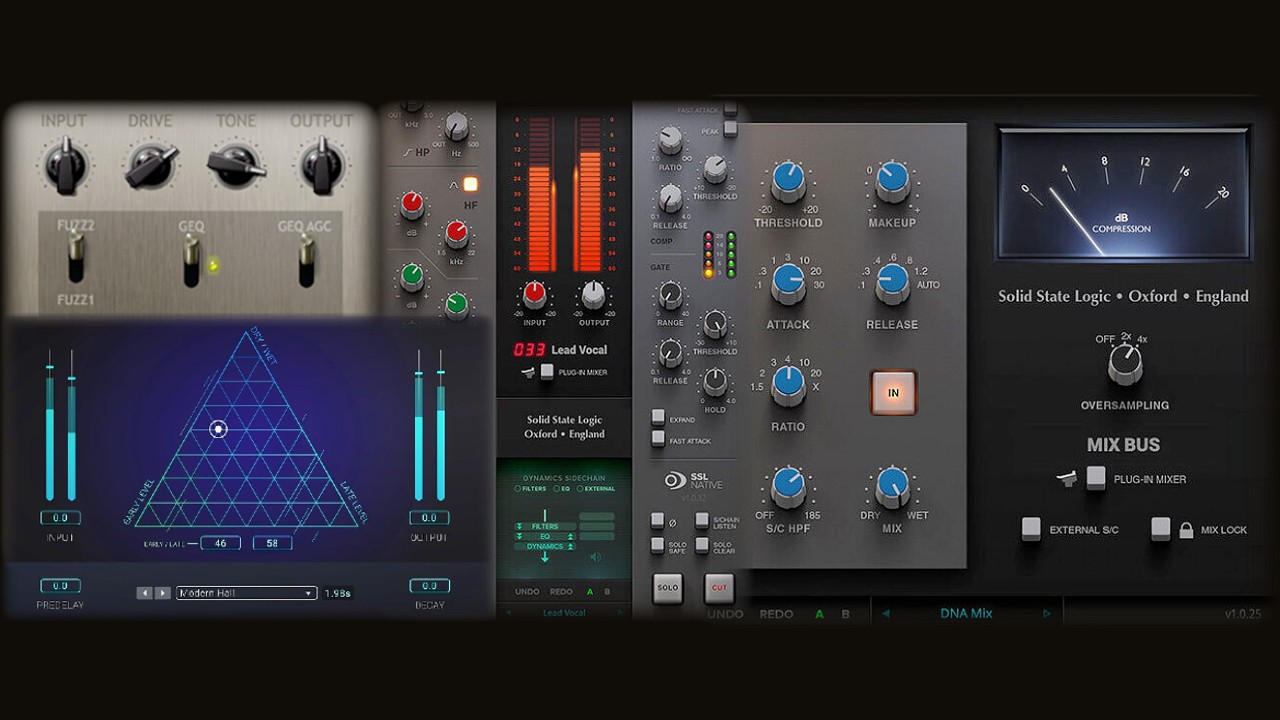The image size is (1280, 720).
Task: Click the reverb next preset arrow
Action: click(162, 593)
